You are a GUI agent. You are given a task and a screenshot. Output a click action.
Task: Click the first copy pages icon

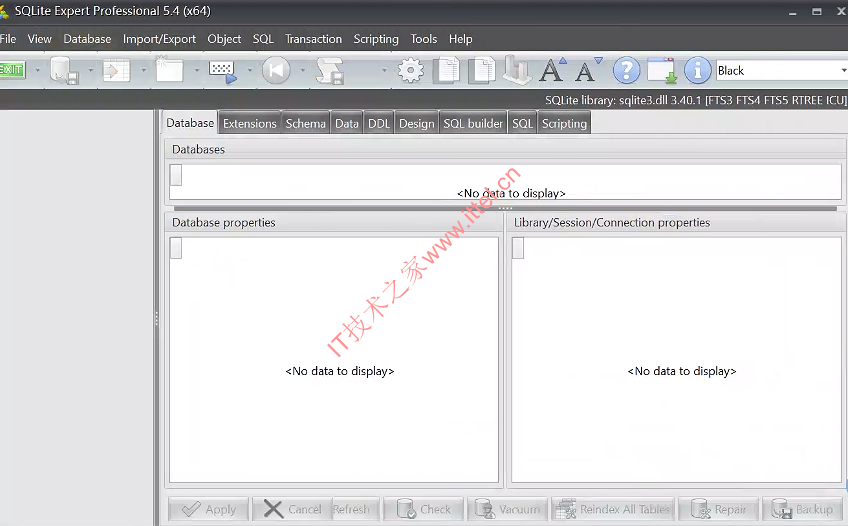[x=448, y=70]
